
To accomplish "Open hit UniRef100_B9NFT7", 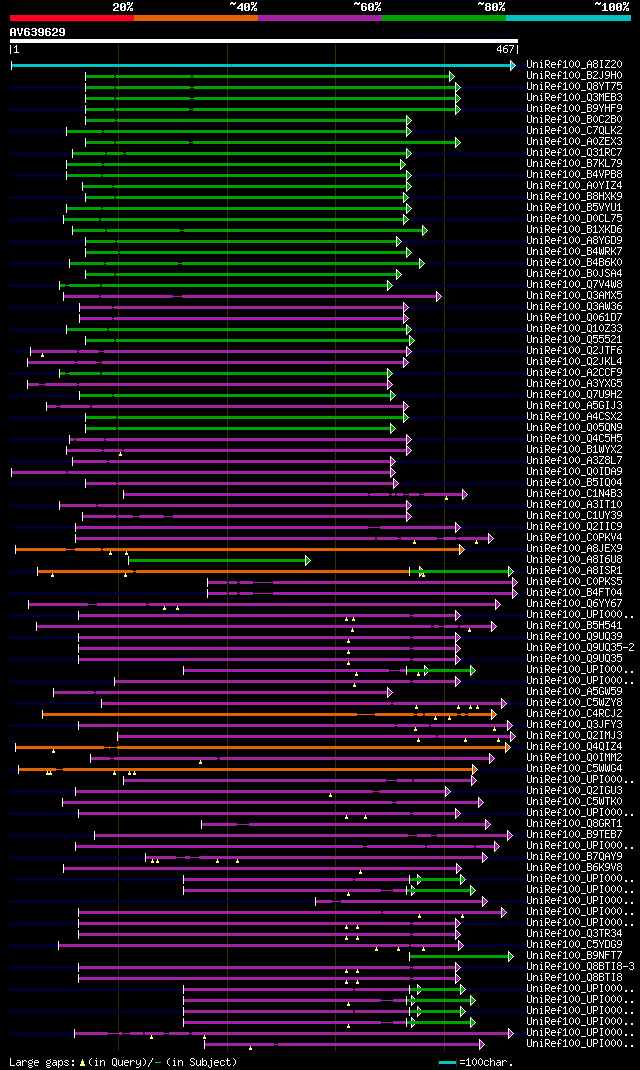I will coord(574,956).
